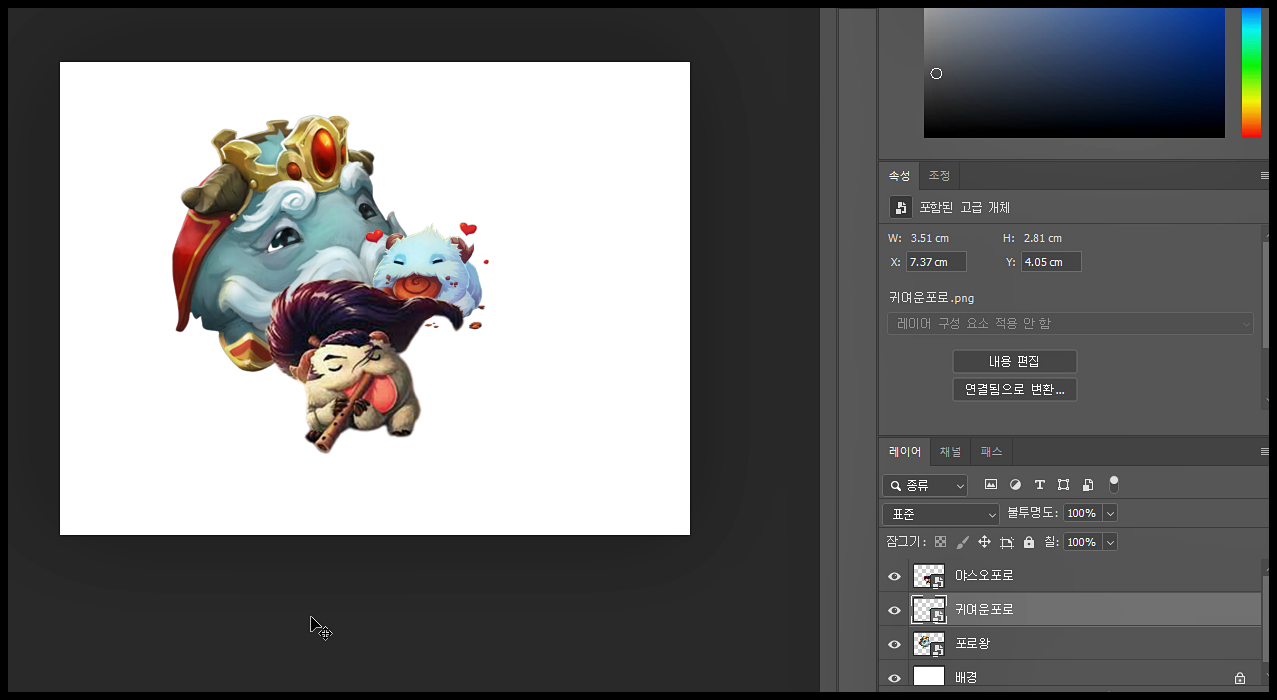Lock image pixels brush icon
This screenshot has height=700, width=1277.
962,542
